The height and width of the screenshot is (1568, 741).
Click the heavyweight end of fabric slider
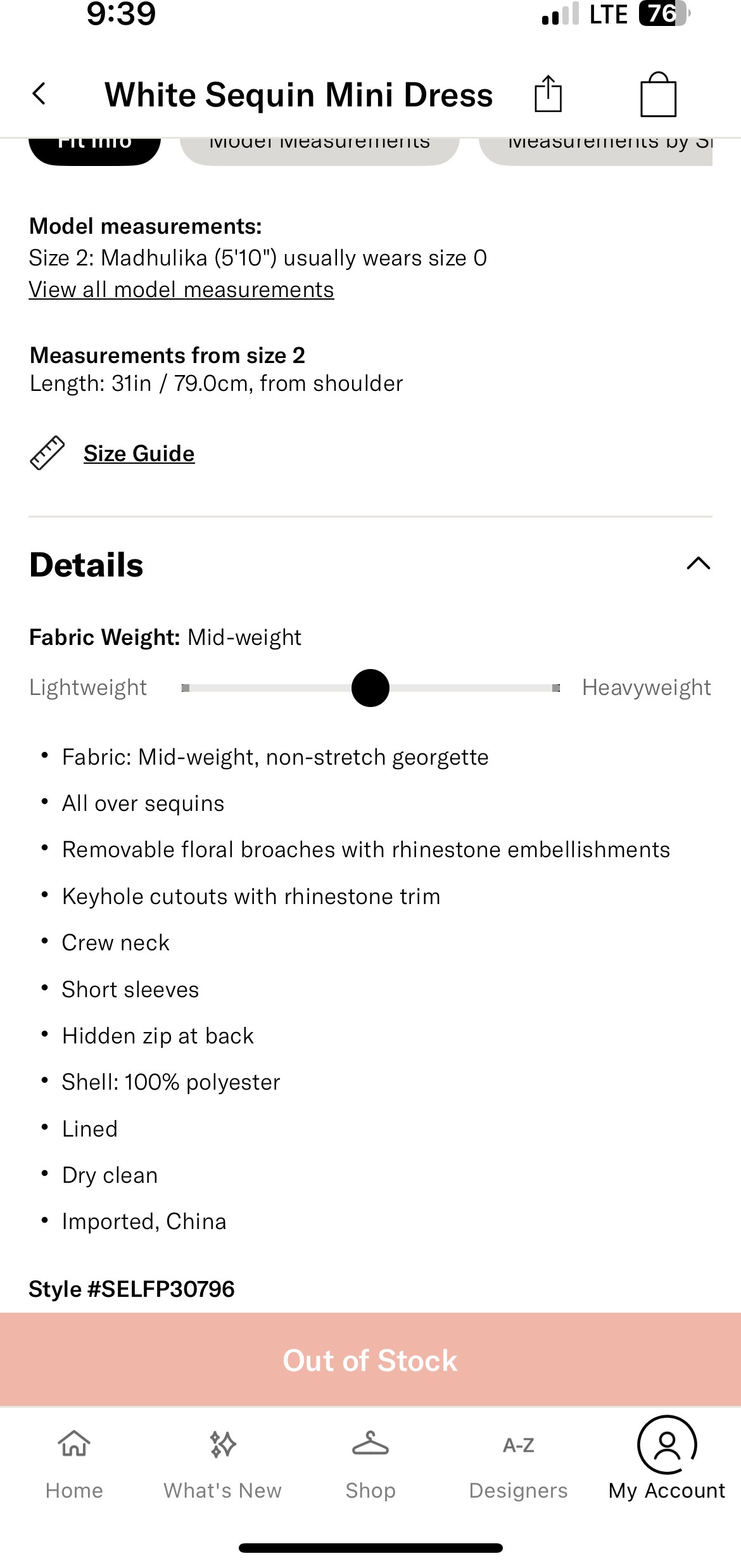[x=556, y=688]
